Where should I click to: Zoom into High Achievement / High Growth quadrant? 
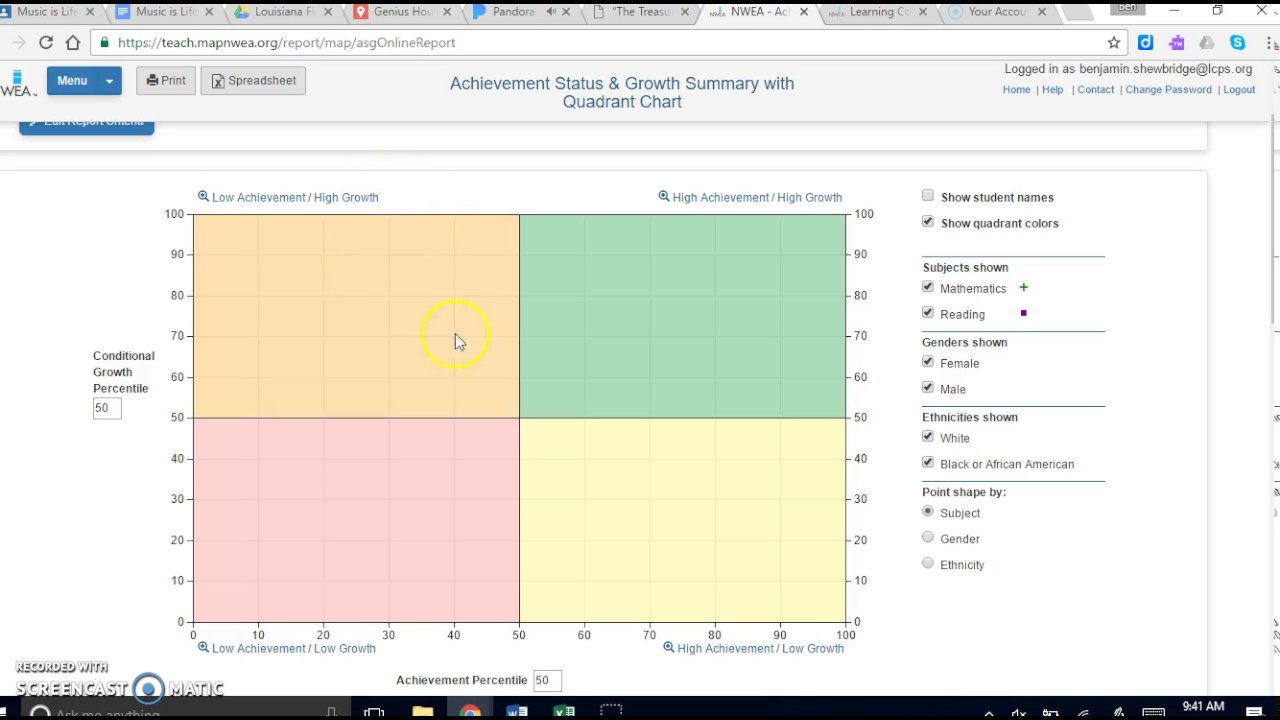[750, 197]
